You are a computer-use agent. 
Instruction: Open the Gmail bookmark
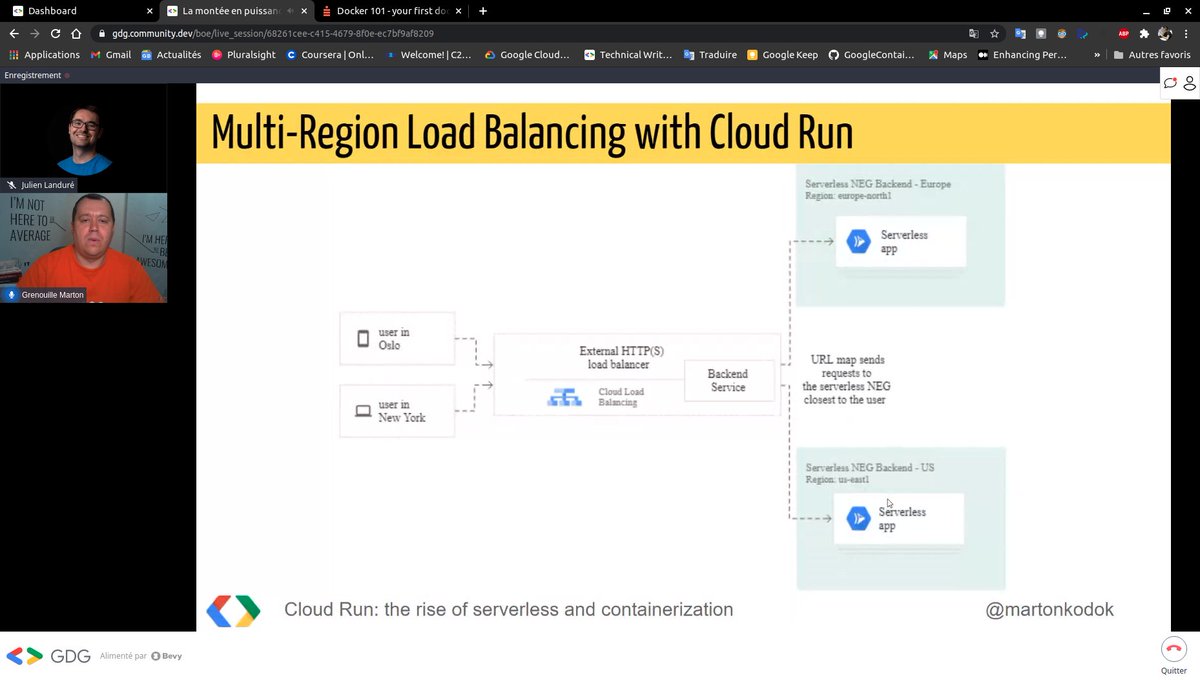[111, 55]
